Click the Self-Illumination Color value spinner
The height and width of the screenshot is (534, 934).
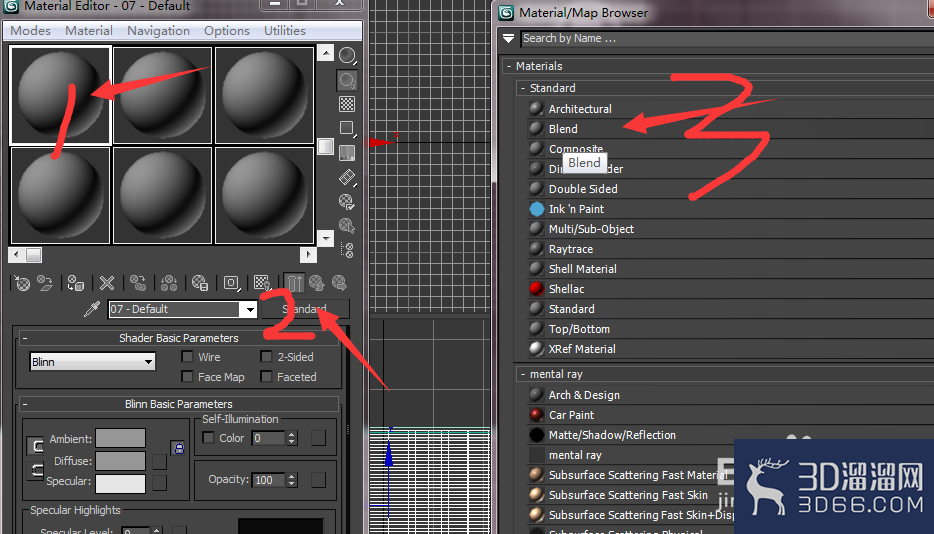pos(291,438)
